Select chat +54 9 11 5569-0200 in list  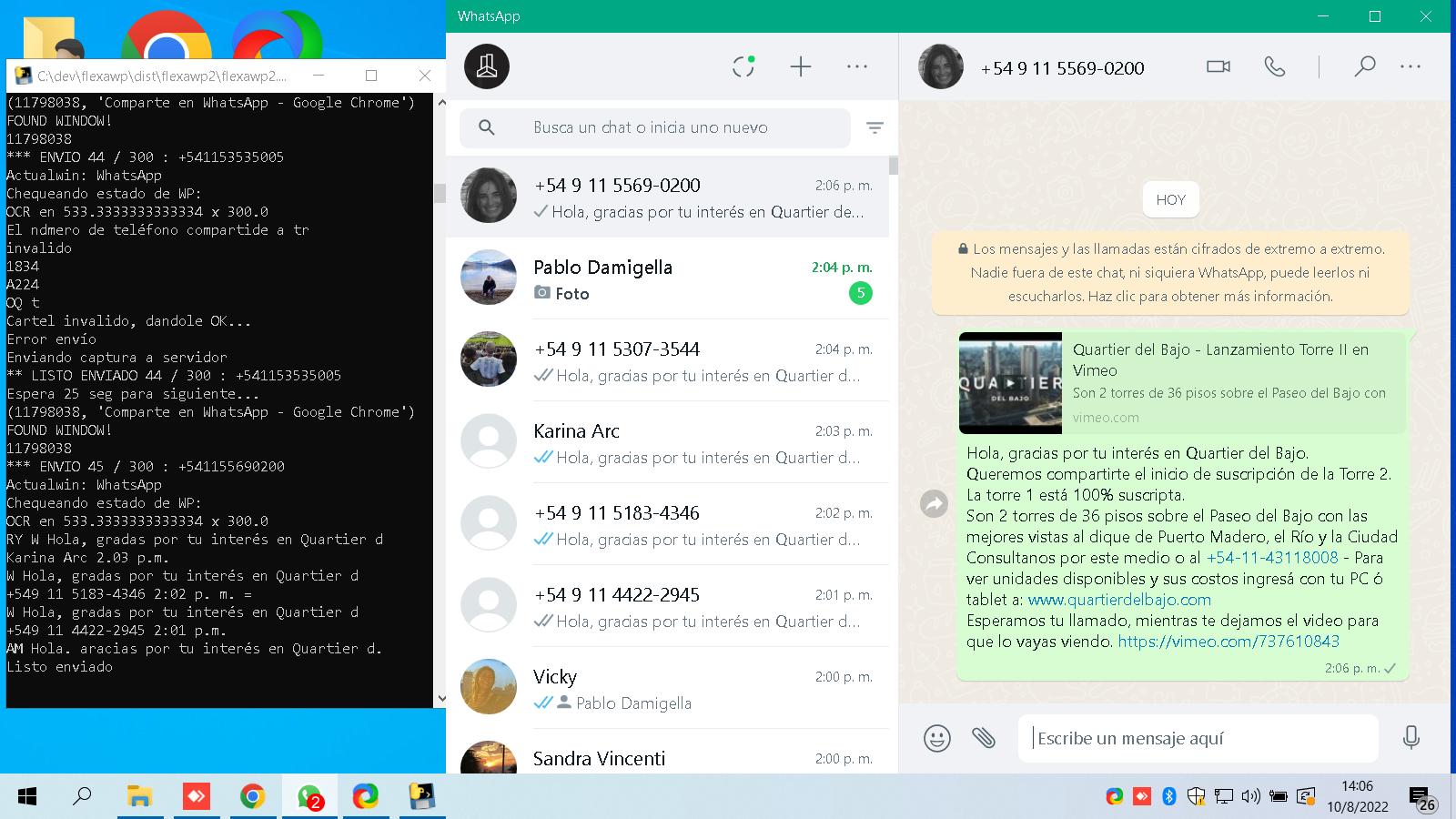click(x=667, y=197)
